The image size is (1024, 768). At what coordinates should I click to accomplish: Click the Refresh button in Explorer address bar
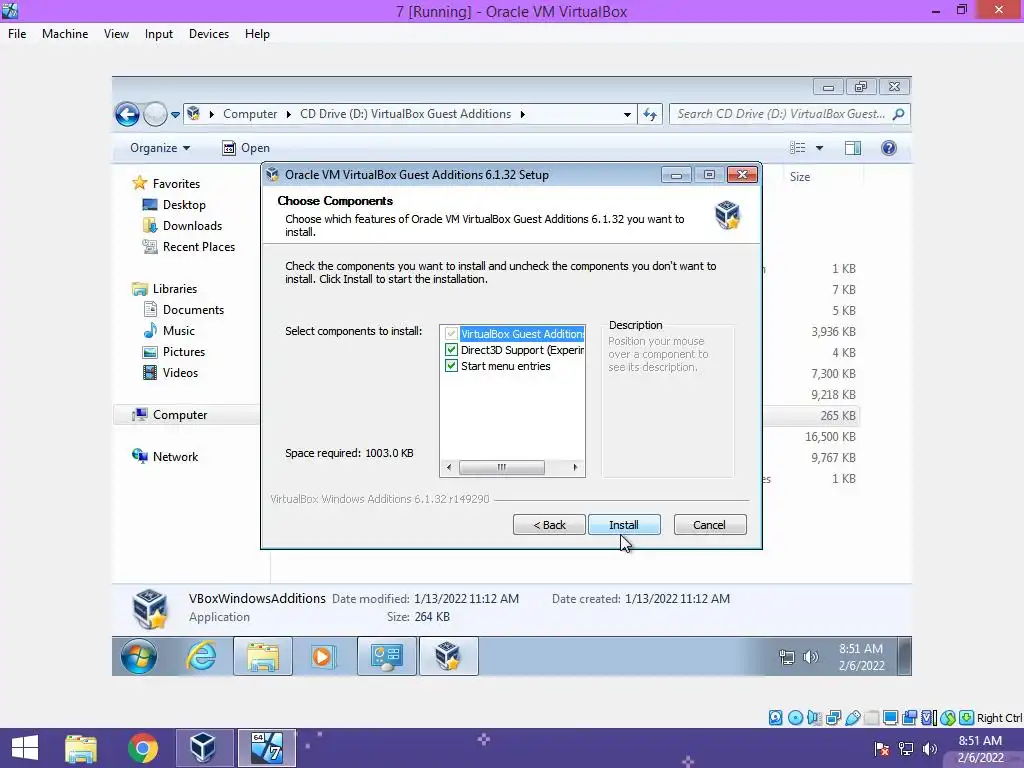point(650,114)
